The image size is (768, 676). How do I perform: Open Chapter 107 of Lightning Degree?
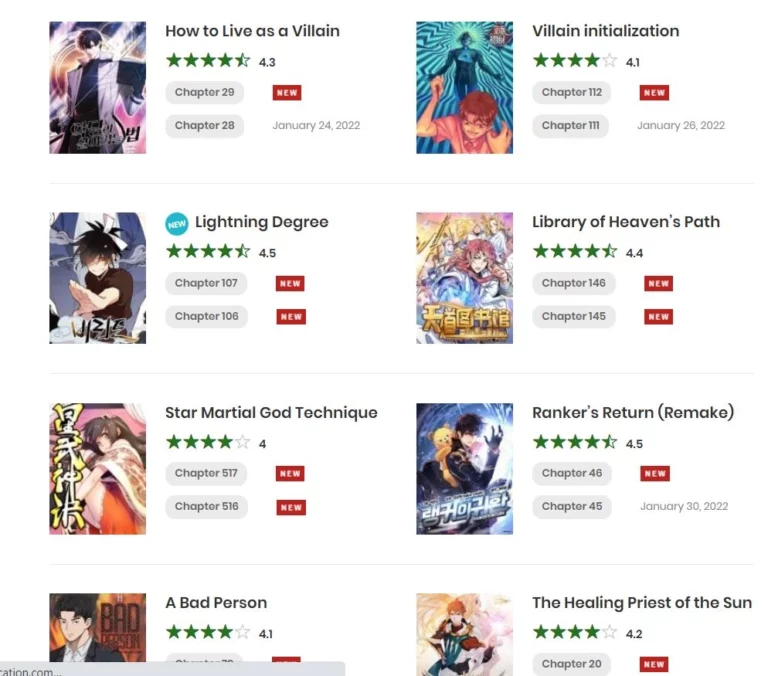[206, 283]
